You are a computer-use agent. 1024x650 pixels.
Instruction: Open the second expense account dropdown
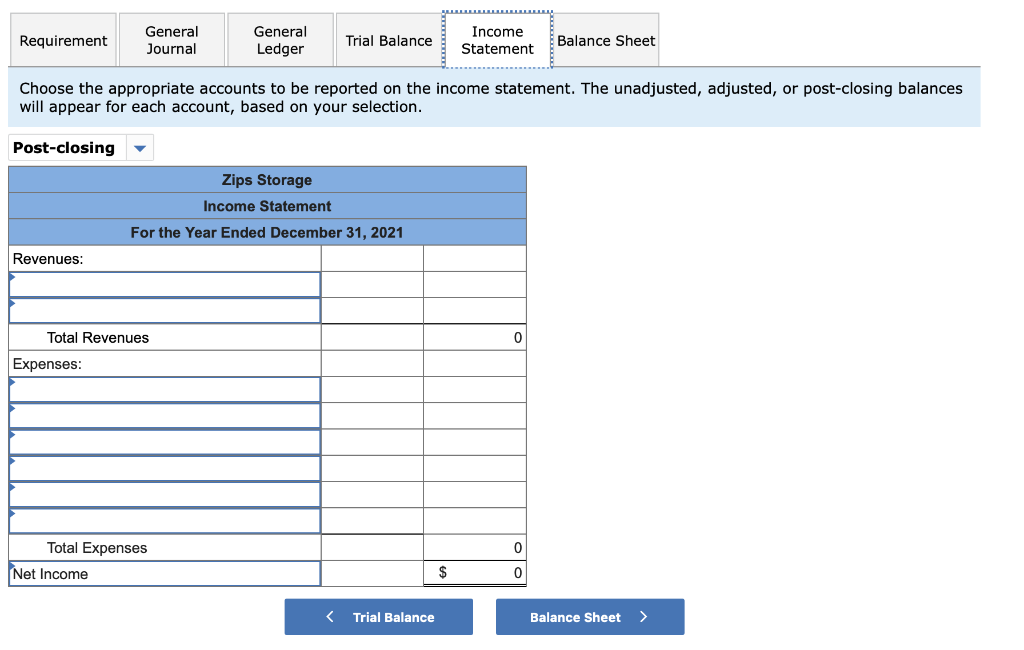coord(165,415)
